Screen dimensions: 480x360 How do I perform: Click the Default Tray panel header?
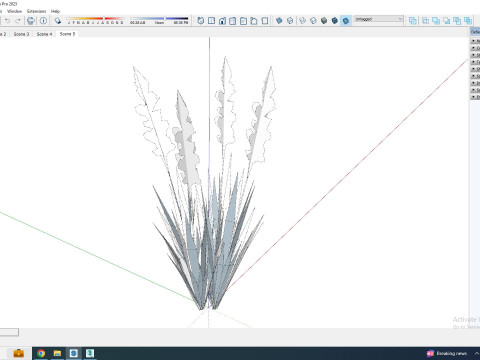click(x=475, y=32)
